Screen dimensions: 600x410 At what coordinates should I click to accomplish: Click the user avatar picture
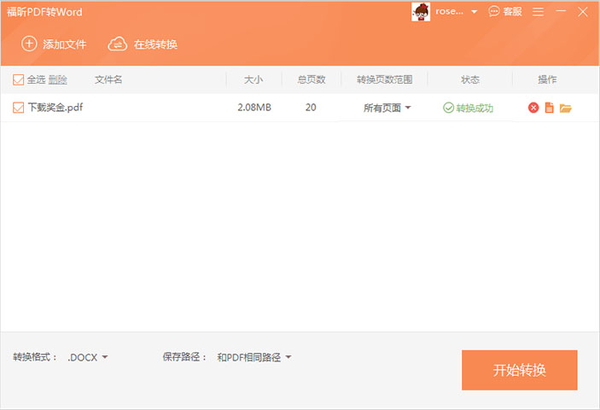[421, 12]
